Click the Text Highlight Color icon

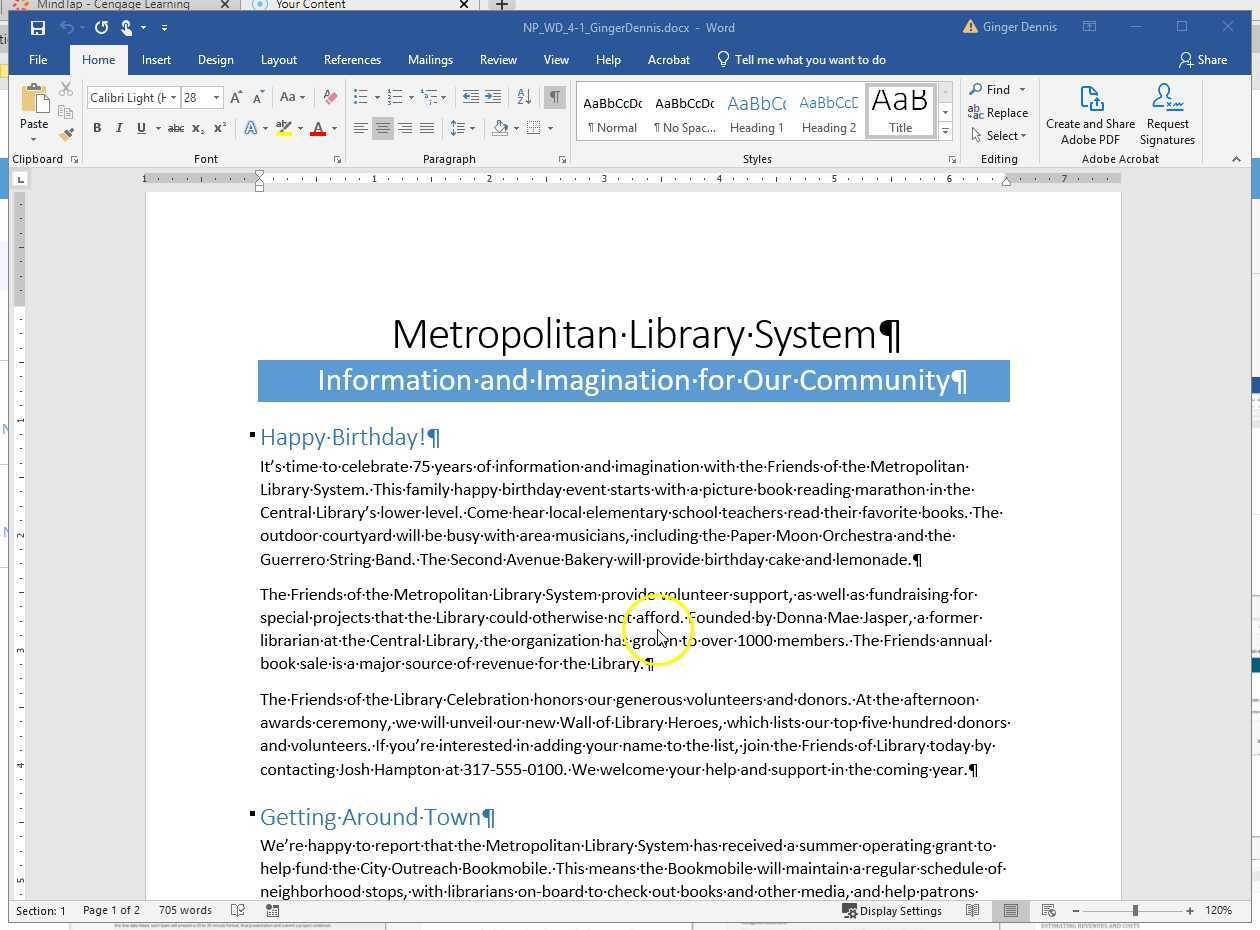(283, 128)
